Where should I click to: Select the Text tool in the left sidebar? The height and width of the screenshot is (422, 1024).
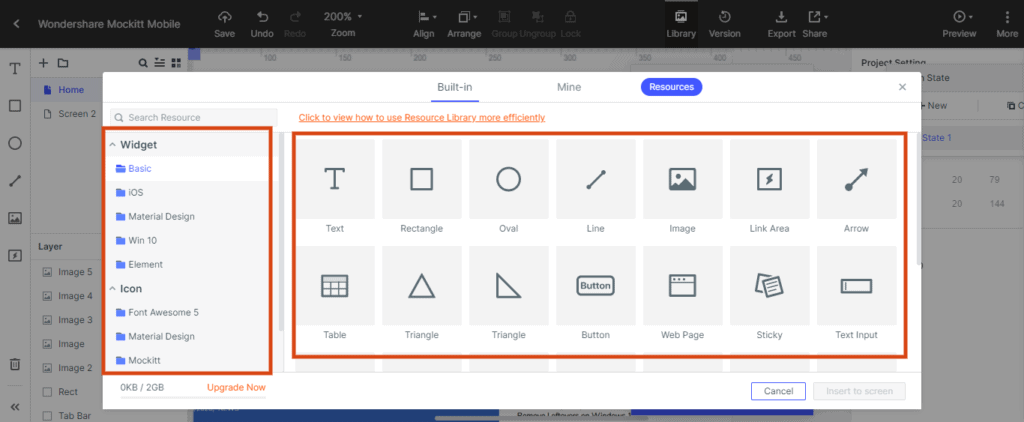pyautogui.click(x=15, y=69)
